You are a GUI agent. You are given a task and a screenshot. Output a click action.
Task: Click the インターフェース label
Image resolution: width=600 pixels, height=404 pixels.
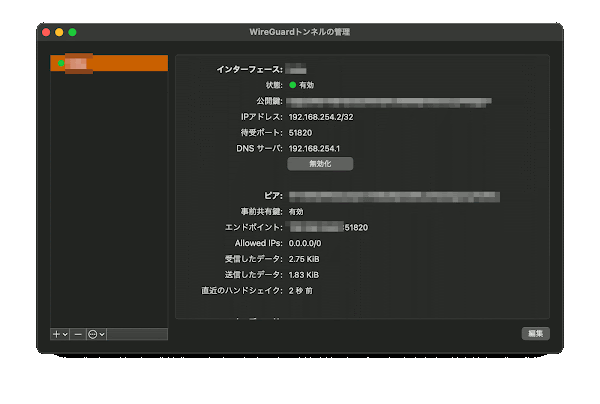249,70
